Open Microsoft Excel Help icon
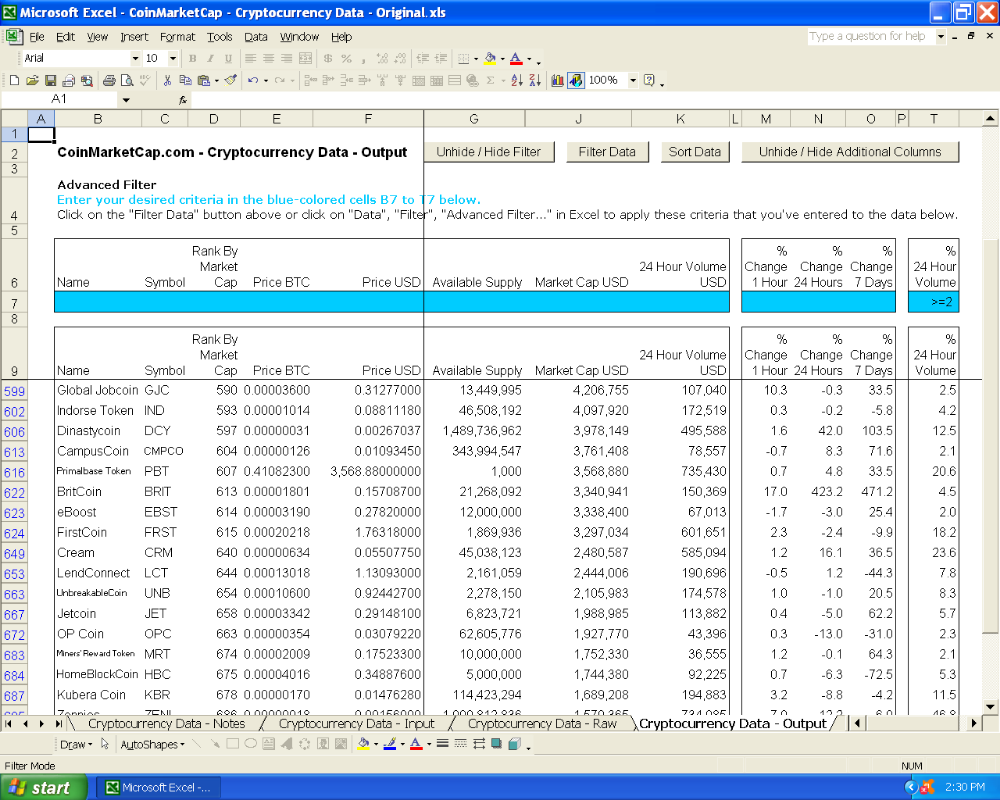 coord(649,80)
